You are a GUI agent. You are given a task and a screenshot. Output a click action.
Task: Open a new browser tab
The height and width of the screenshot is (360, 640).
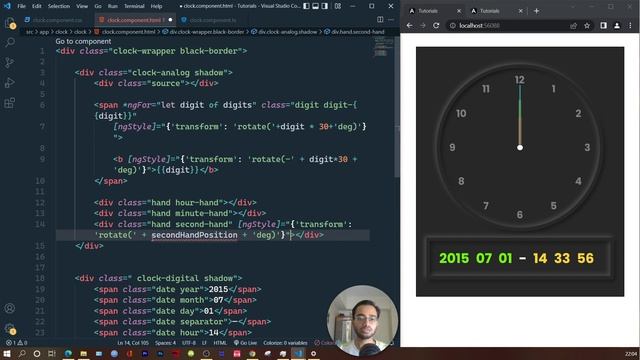coord(536,11)
